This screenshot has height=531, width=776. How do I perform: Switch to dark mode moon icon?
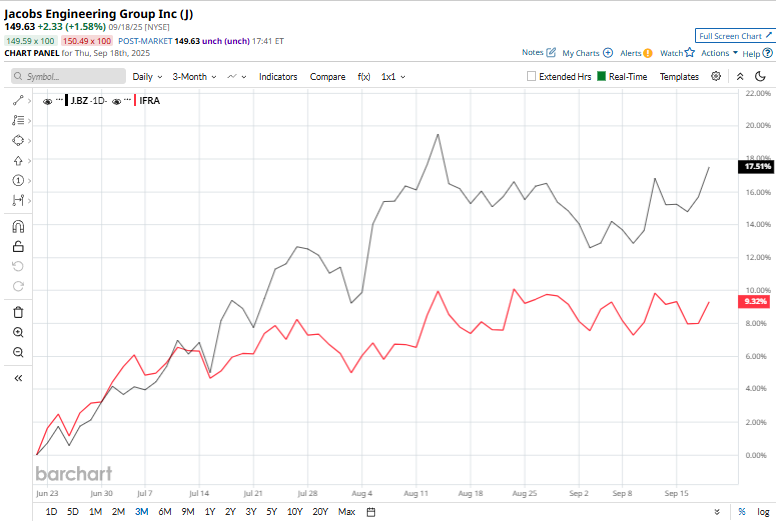point(761,76)
